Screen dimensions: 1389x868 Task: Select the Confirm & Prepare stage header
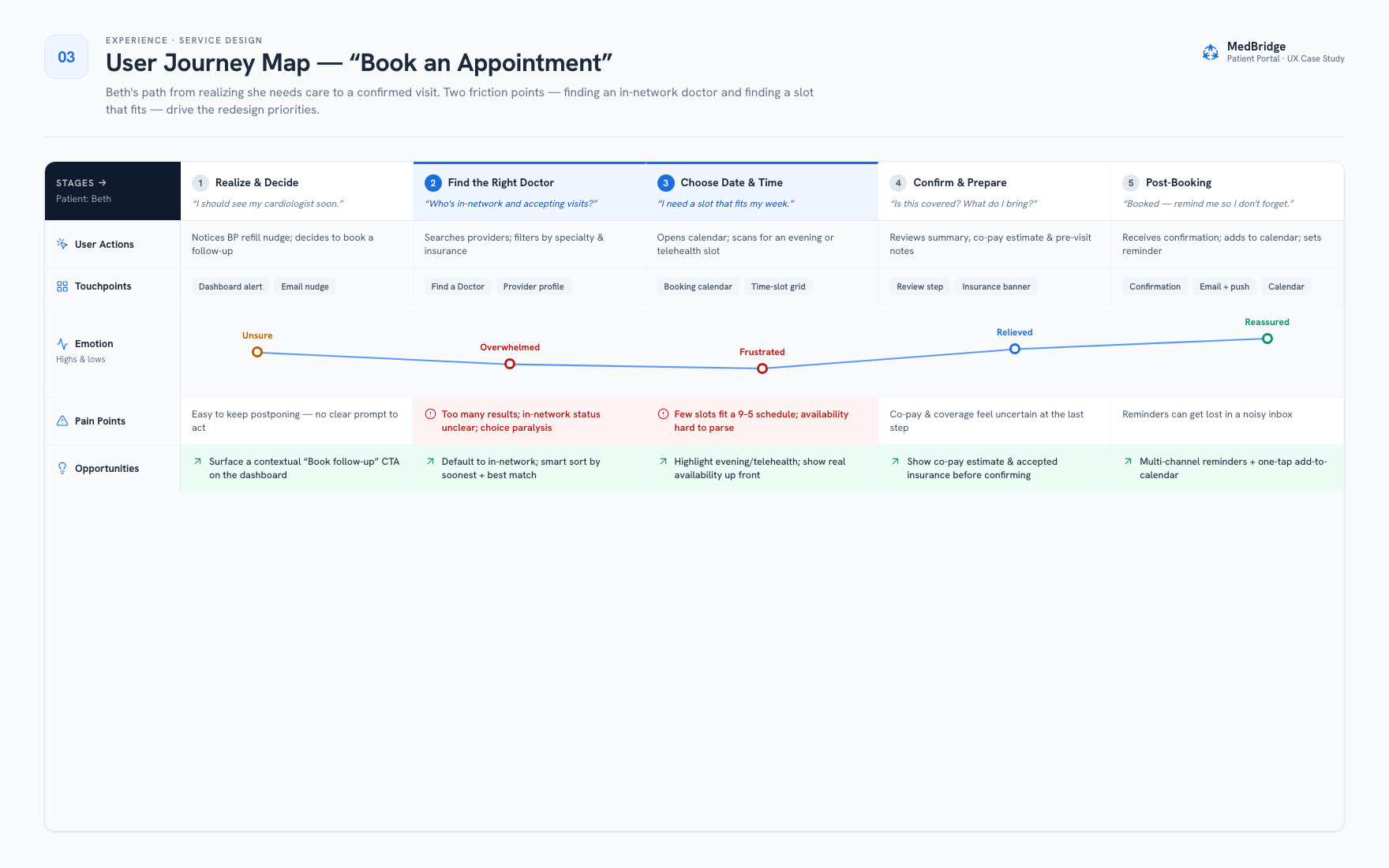[994, 191]
